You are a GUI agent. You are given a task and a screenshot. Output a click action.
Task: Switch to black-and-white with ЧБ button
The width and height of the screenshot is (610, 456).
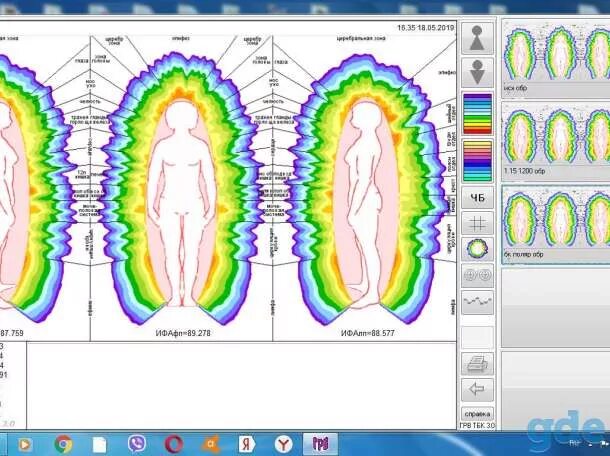477,198
